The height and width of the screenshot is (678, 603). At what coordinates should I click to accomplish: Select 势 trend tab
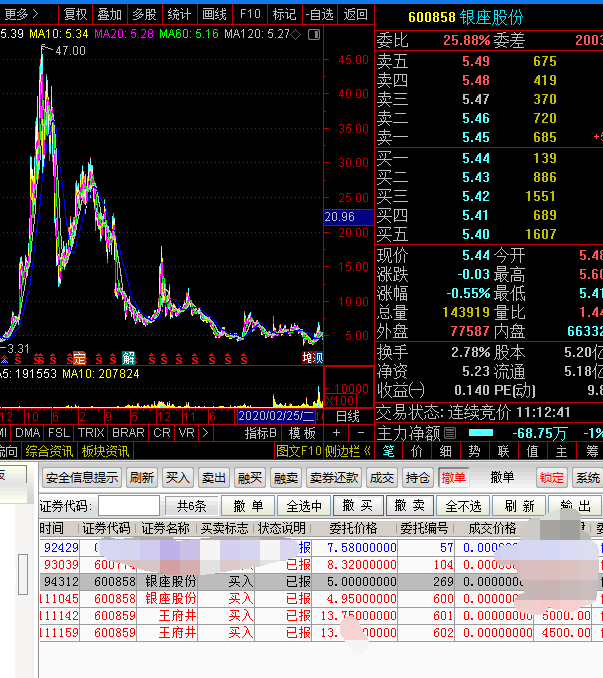474,451
